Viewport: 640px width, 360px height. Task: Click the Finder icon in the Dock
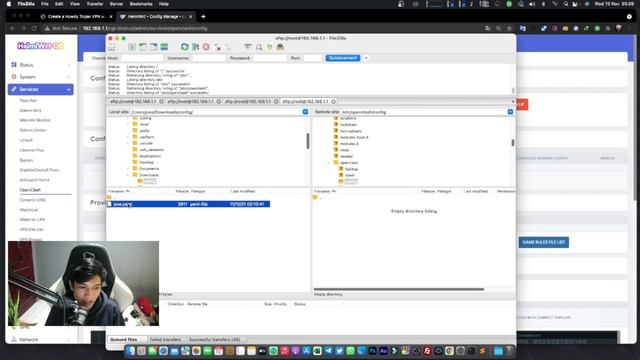click(130, 351)
